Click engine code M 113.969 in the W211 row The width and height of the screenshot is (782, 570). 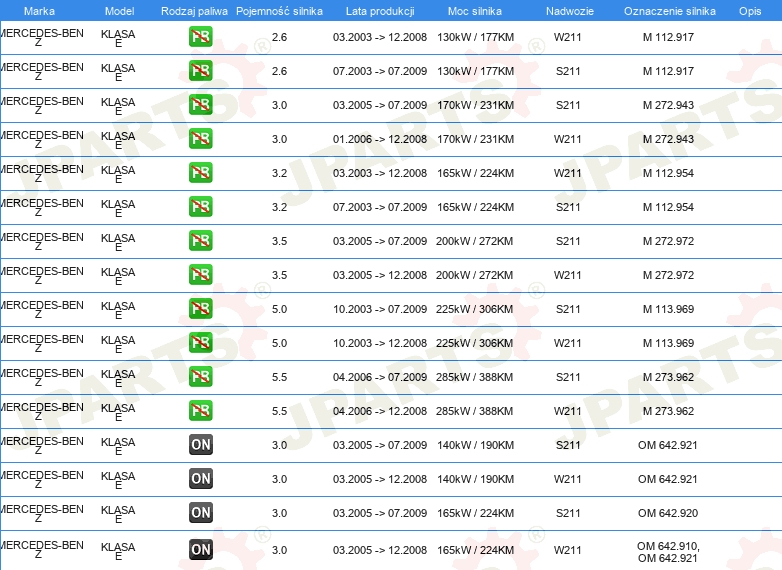point(668,343)
